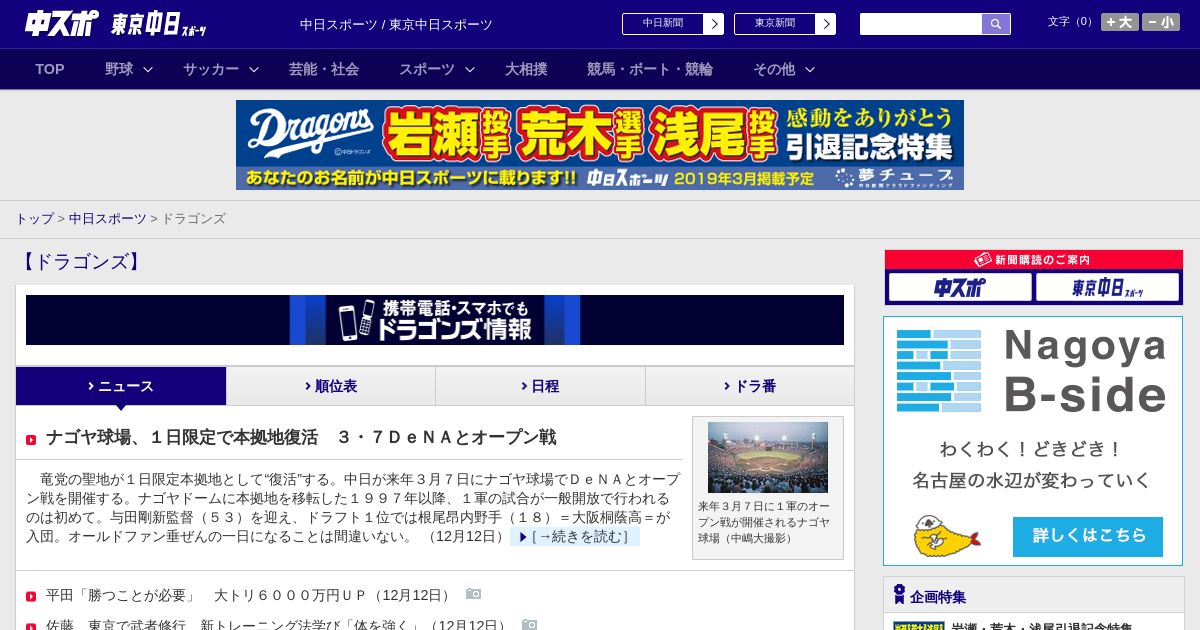Open ナゴヤ球場 1日限定 headline
The width and height of the screenshot is (1200, 630).
point(301,437)
